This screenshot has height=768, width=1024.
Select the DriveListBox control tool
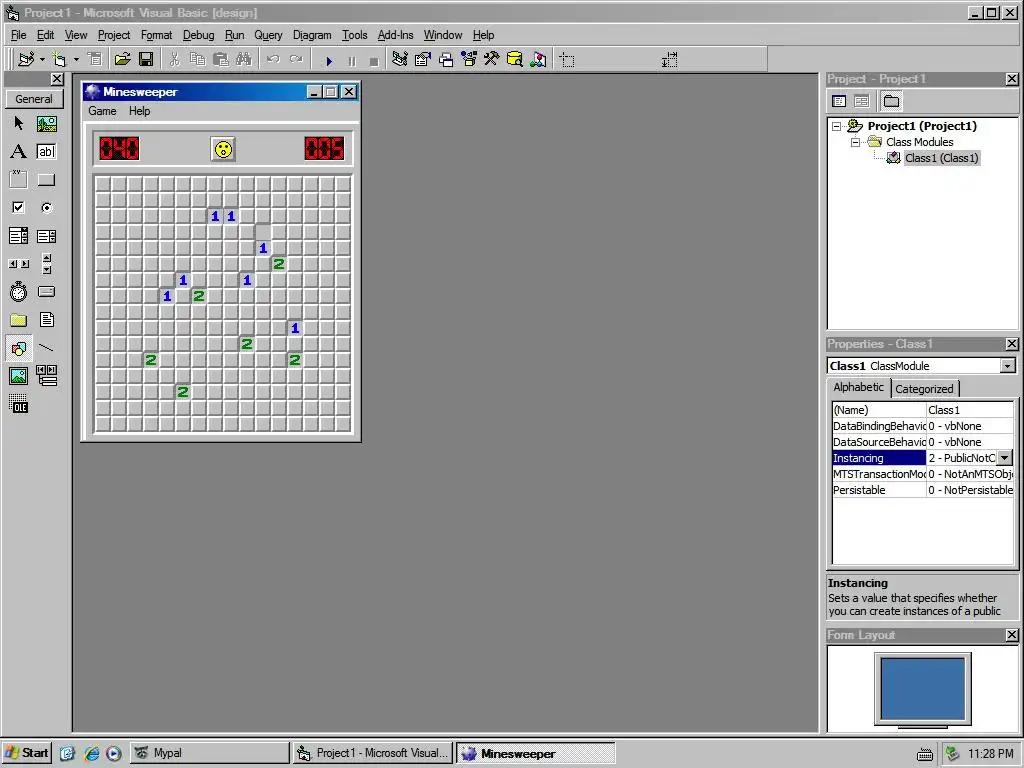click(x=46, y=292)
